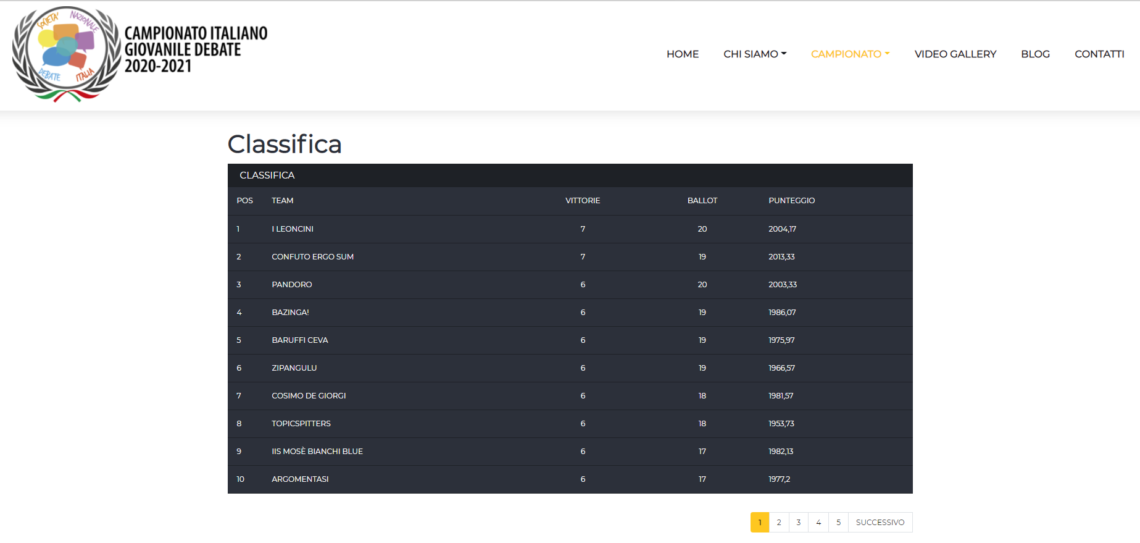Image resolution: width=1140 pixels, height=543 pixels.
Task: Click the Classifica page heading
Action: point(284,144)
